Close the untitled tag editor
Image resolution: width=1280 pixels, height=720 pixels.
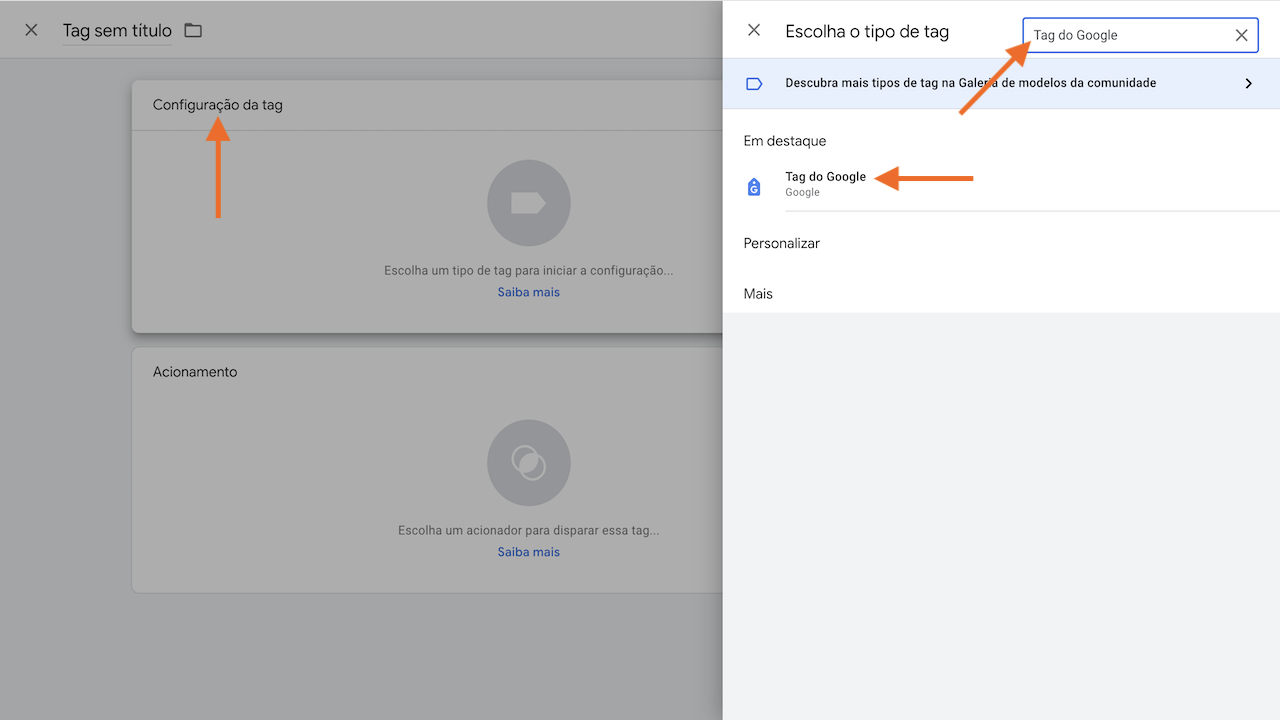point(30,29)
